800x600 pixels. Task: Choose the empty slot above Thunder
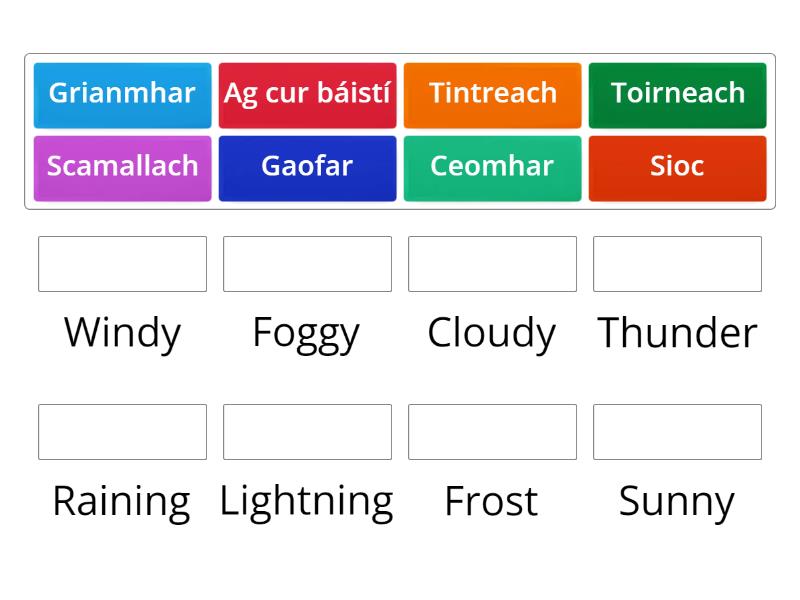(x=677, y=264)
